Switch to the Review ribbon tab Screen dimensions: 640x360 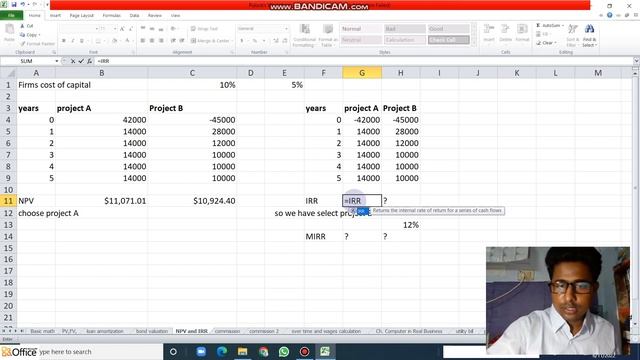[x=155, y=16]
